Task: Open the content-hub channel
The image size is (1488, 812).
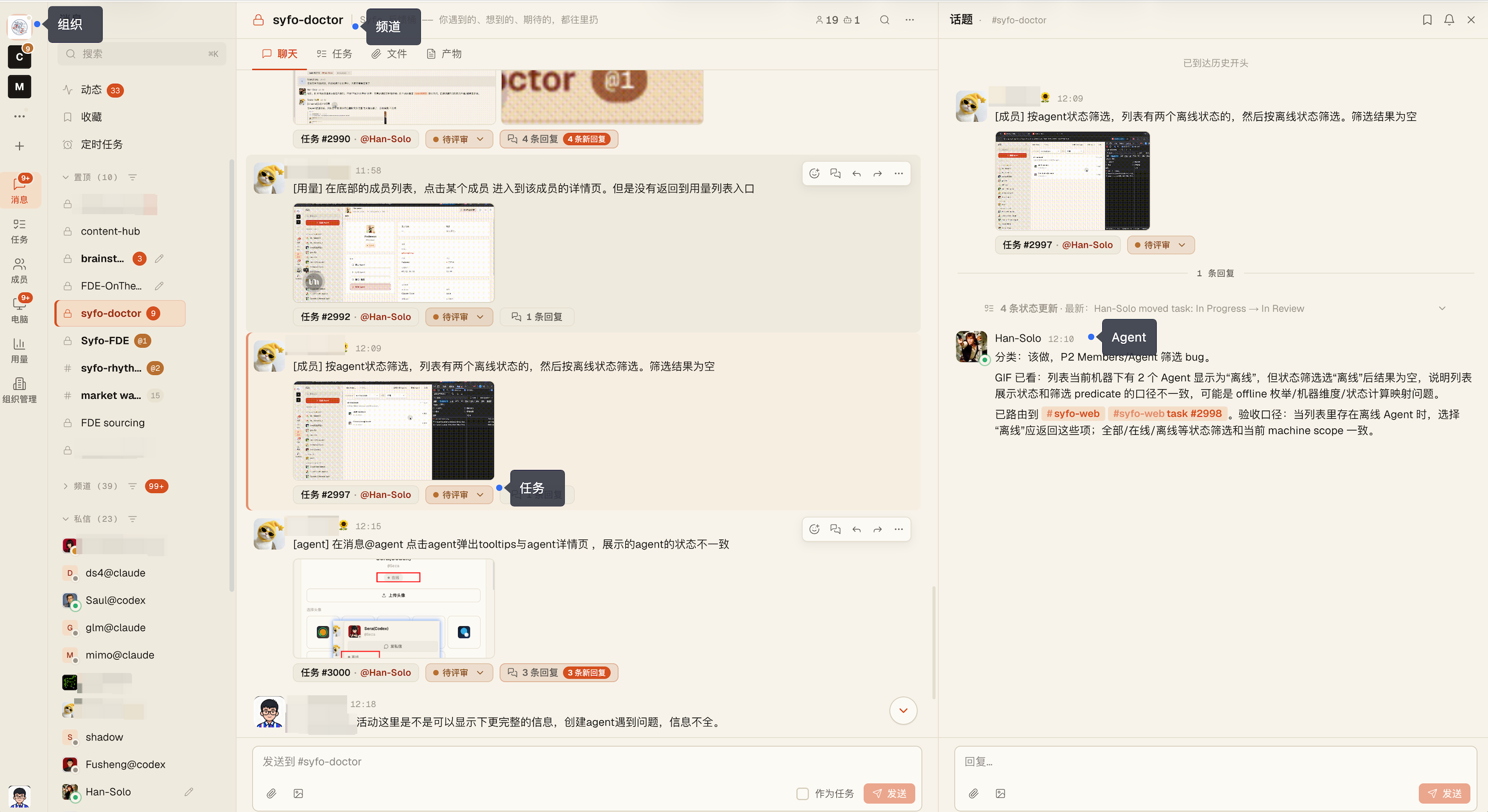Action: (x=120, y=231)
